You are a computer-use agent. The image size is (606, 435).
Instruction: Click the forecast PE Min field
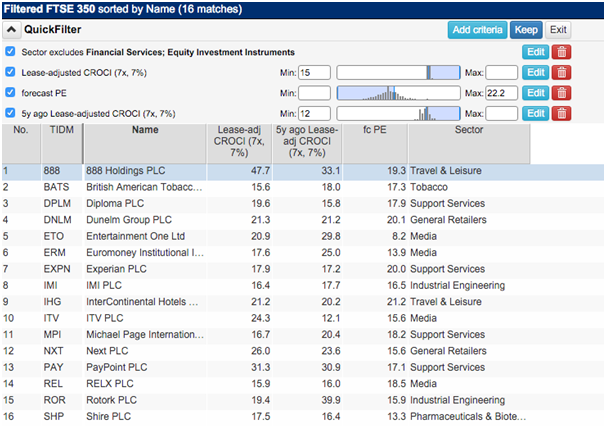coord(314,93)
